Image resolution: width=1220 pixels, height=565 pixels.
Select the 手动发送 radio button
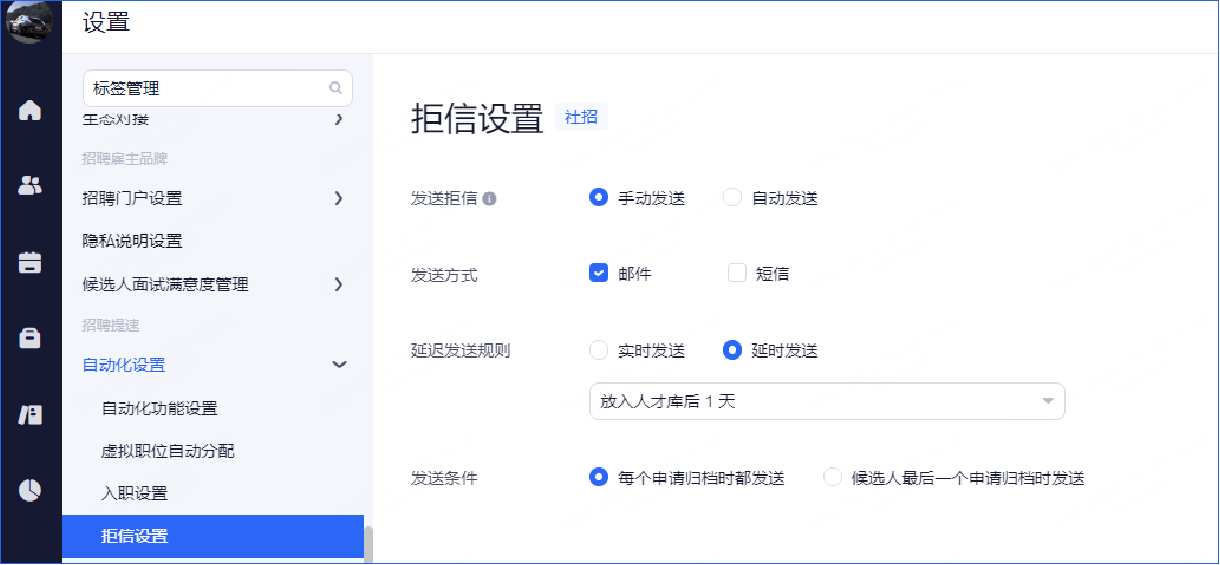tap(598, 198)
